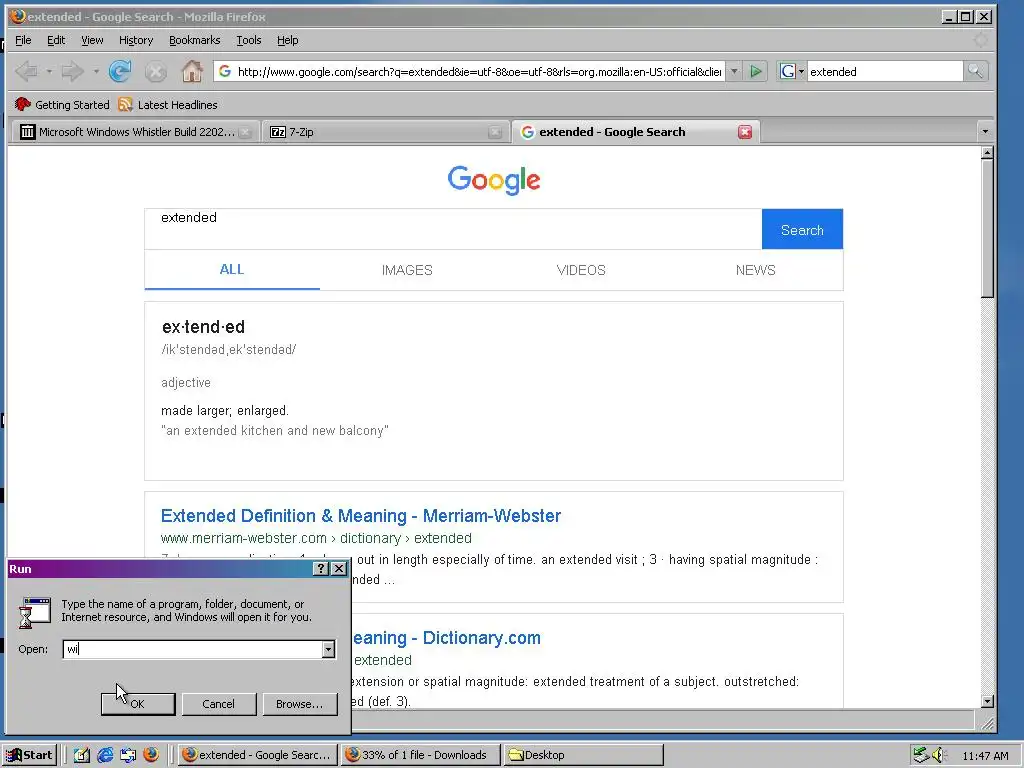Click OK in the Run dialog
1024x768 pixels.
(x=138, y=704)
